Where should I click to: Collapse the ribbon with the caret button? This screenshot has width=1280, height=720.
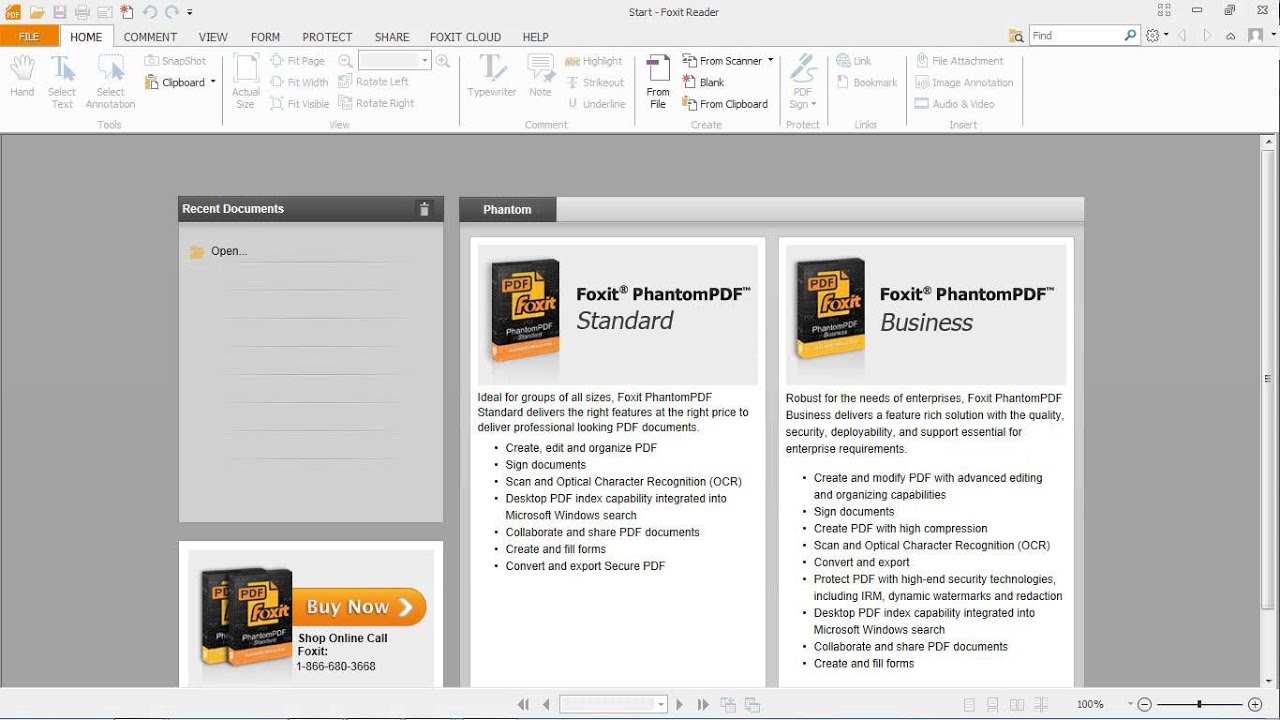tap(1233, 35)
